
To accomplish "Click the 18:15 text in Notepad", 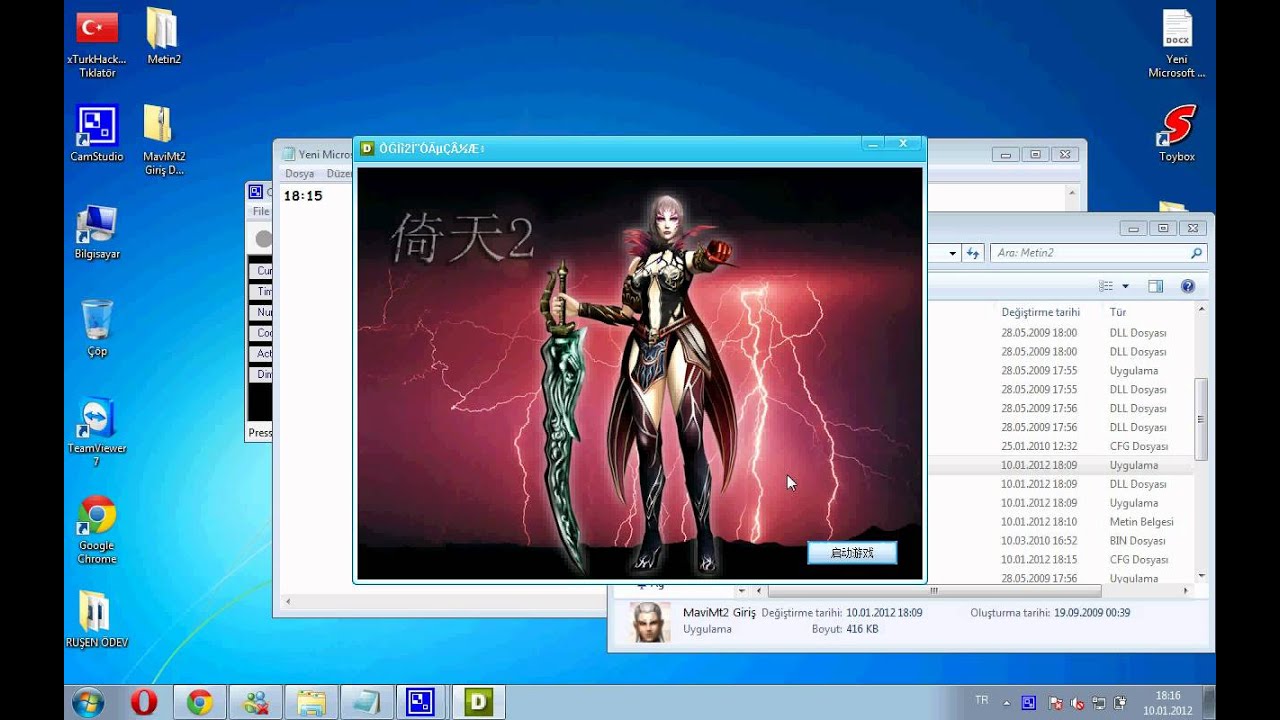I will pyautogui.click(x=303, y=196).
